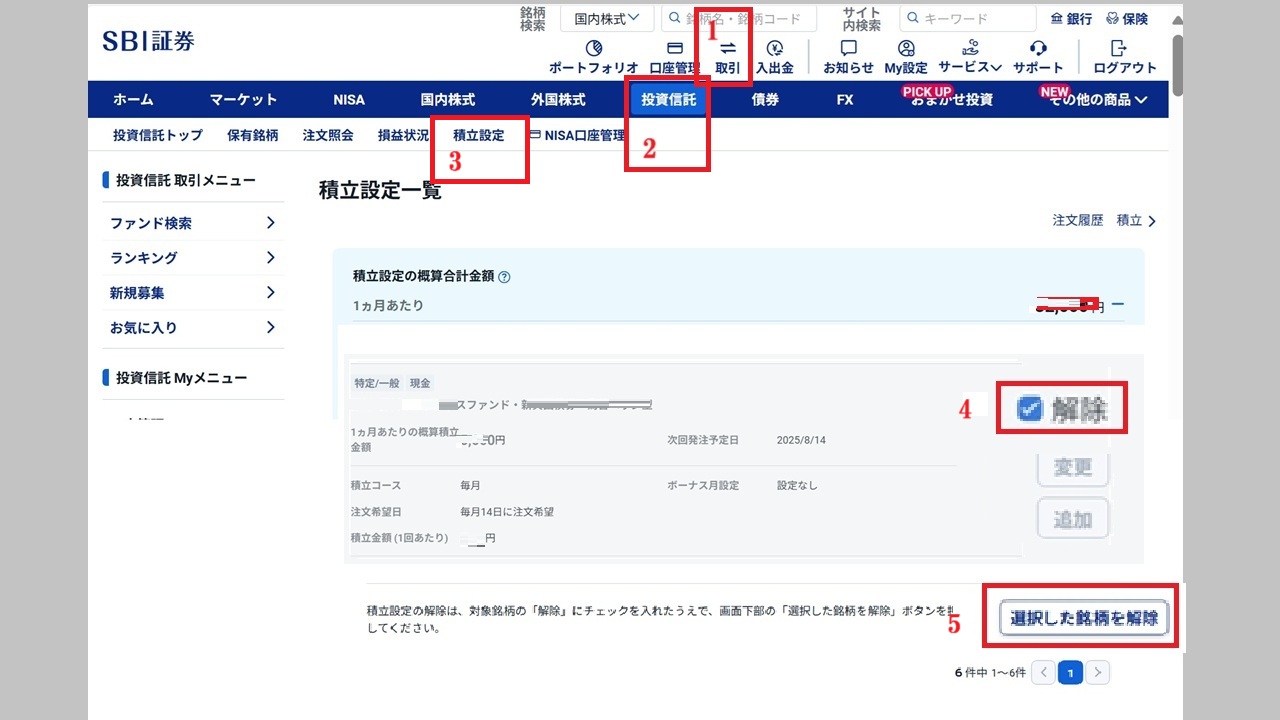The image size is (1280, 720).
Task: Click the account management card icon
Action: coord(674,49)
